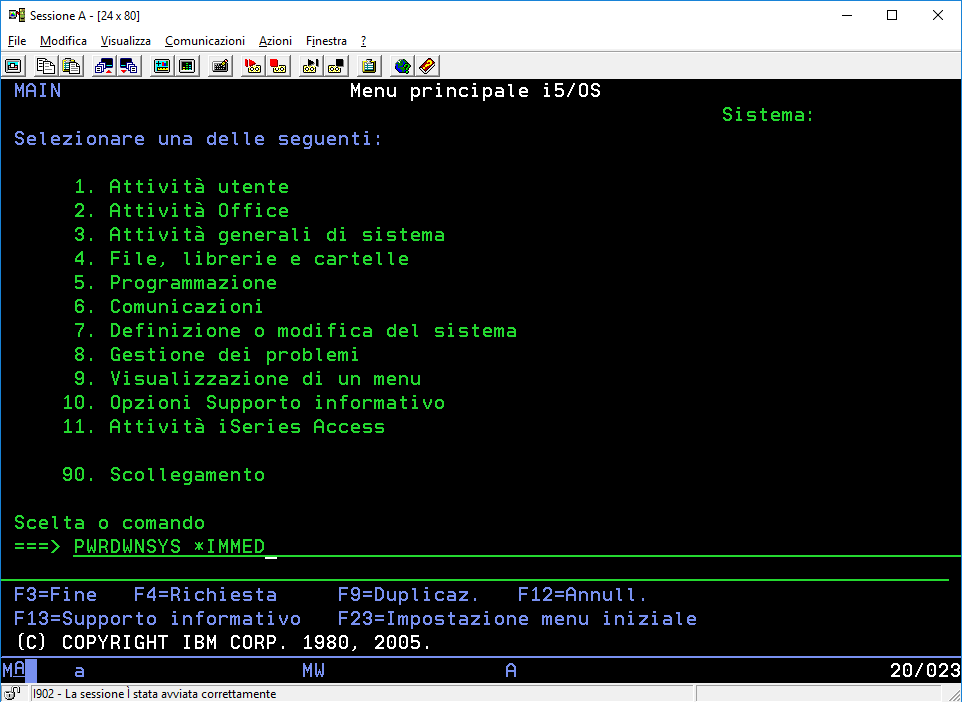Open the Modifica menu
Viewport: 963px width, 702px height.
pos(63,41)
